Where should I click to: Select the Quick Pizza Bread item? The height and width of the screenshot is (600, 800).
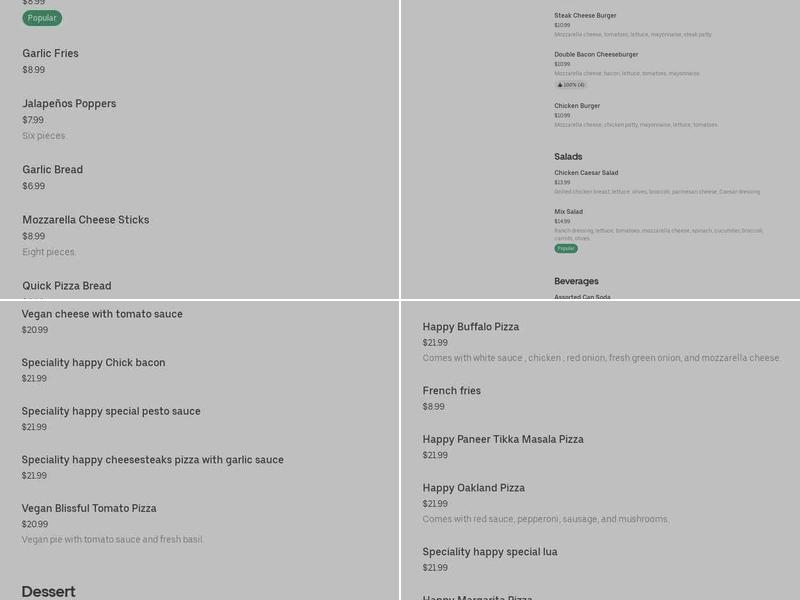point(67,286)
